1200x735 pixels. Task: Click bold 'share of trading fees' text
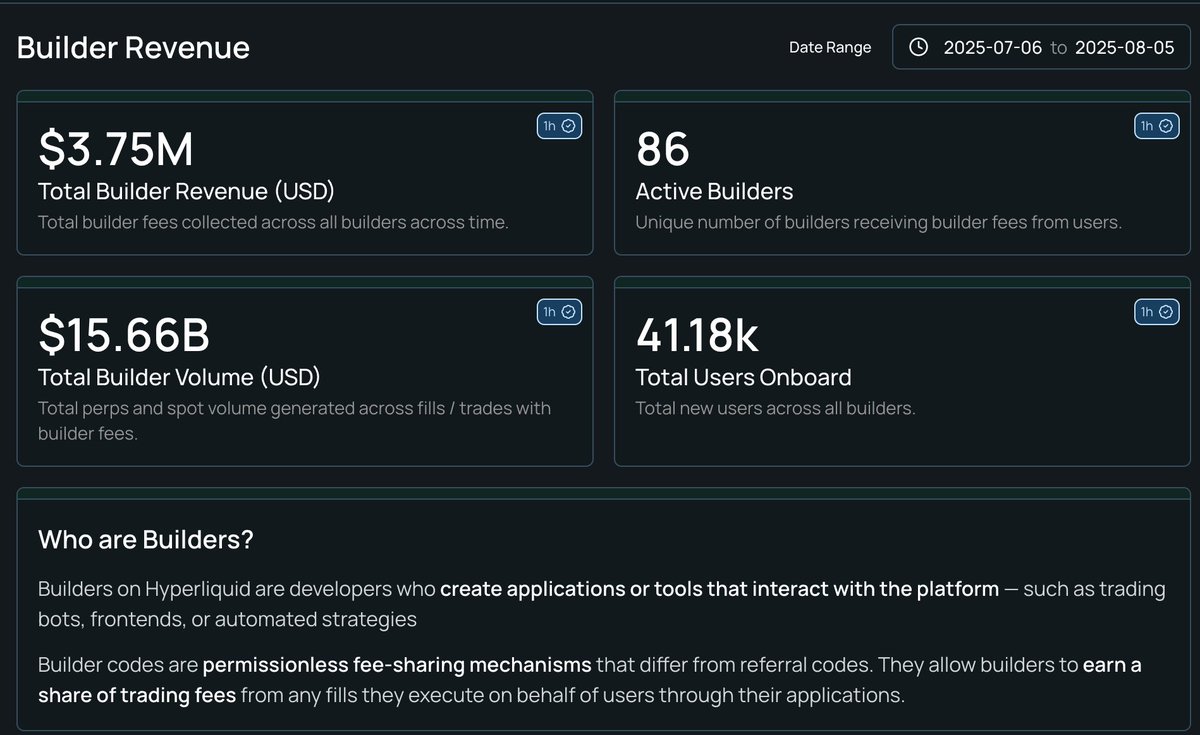pos(137,695)
